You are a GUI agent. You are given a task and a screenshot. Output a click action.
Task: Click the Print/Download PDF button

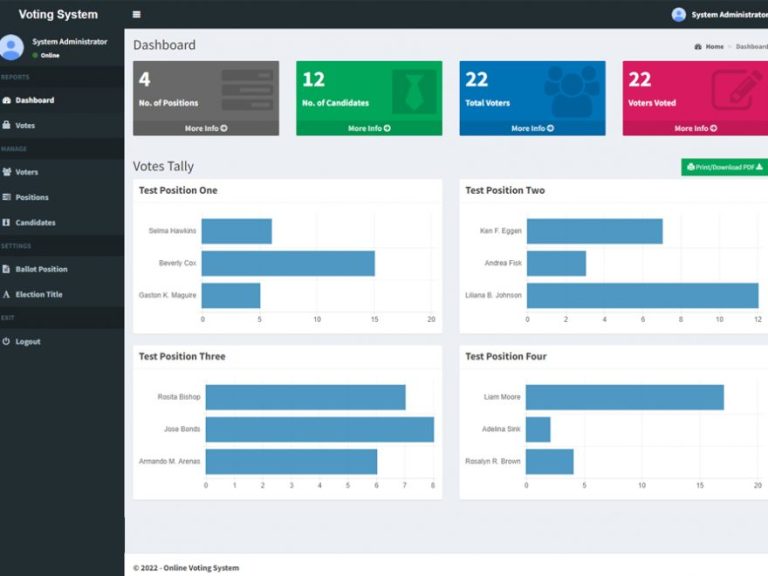tap(724, 167)
